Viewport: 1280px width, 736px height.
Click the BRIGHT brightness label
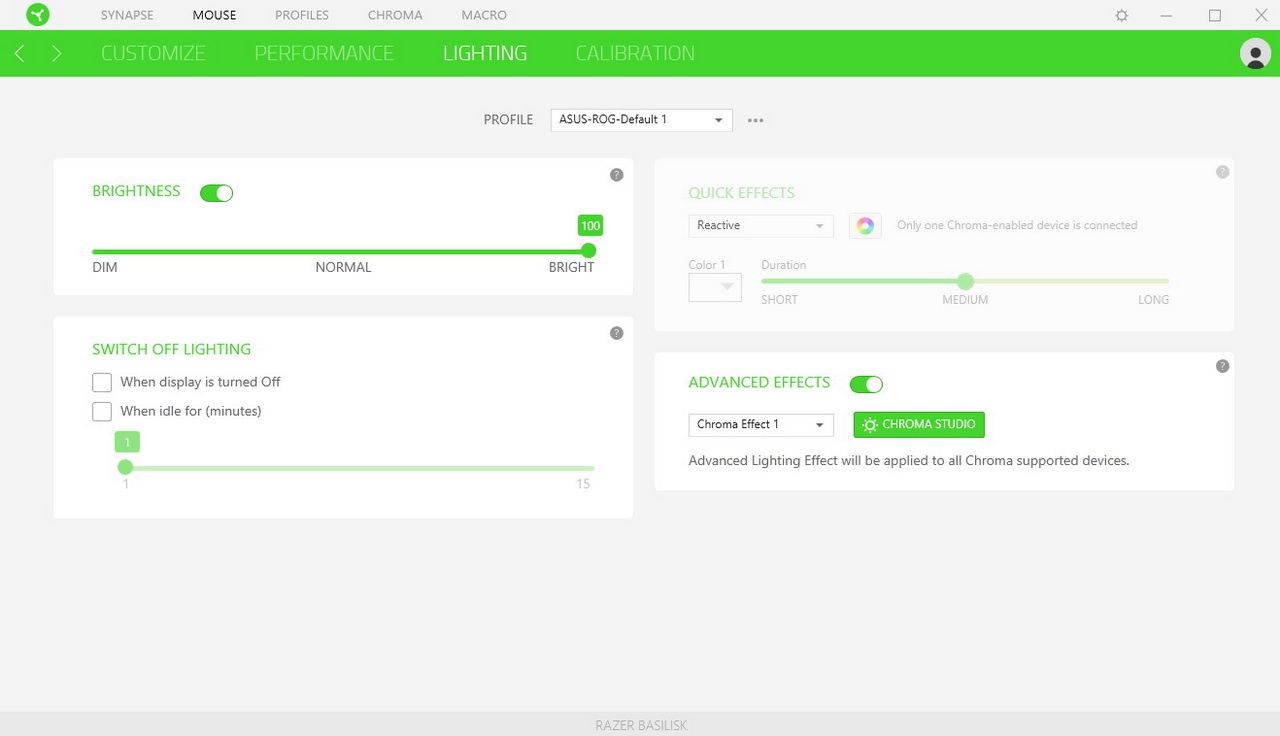pos(571,268)
